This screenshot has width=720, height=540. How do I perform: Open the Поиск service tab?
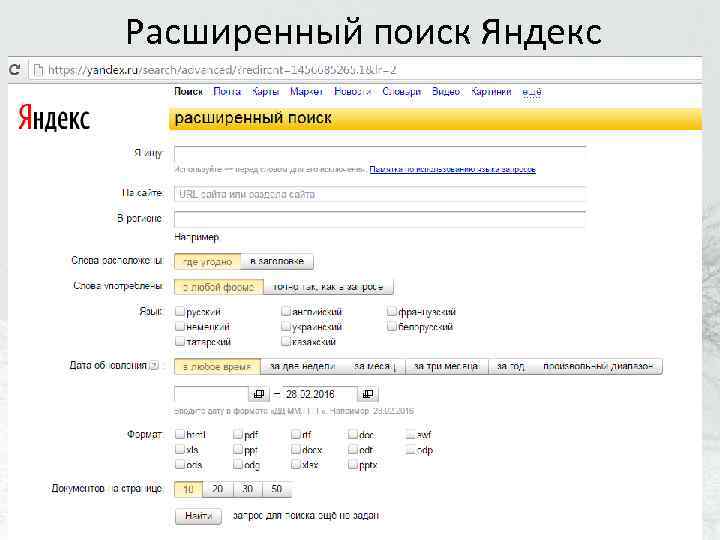[189, 91]
